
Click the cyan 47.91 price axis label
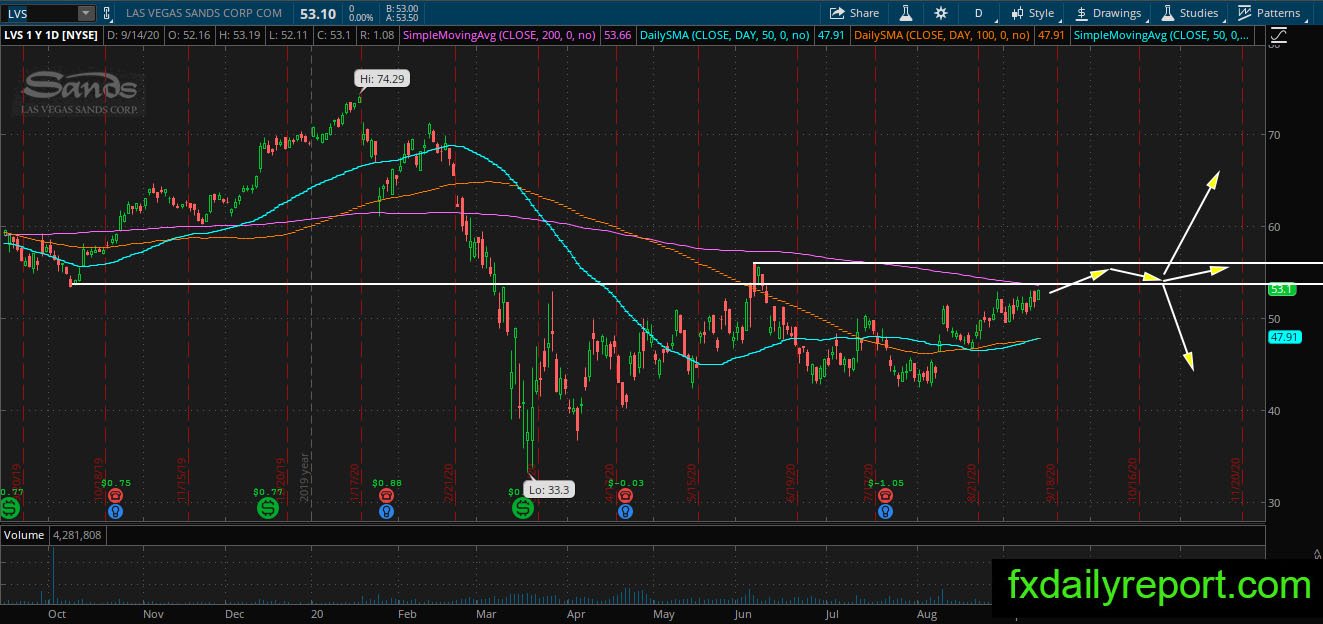pyautogui.click(x=1284, y=338)
